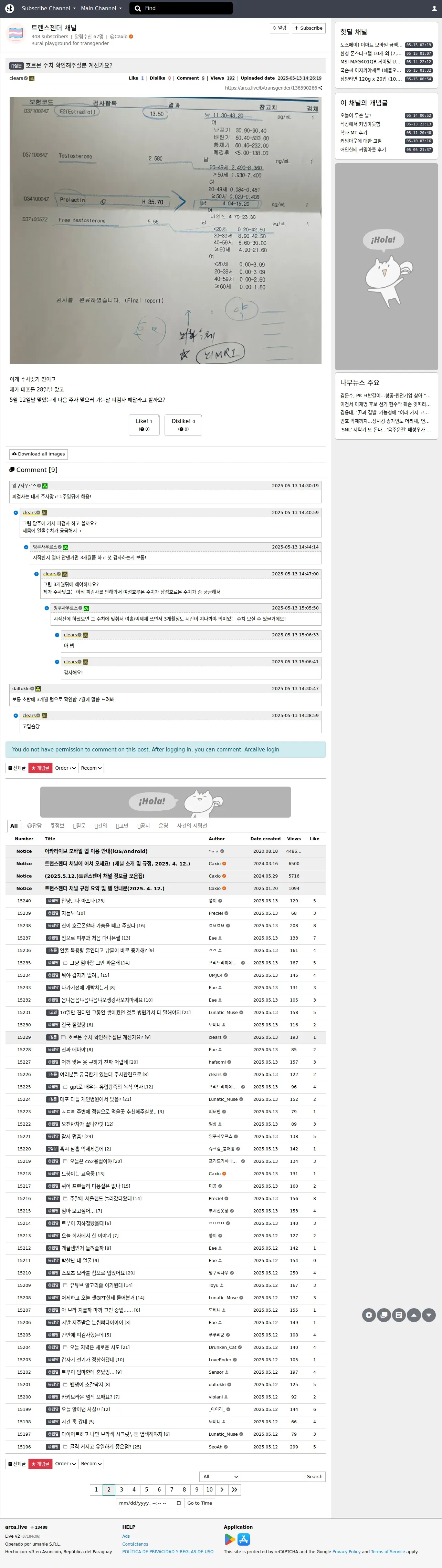
Task: Click reply arrow icon on 15:06:33 comment
Action: coord(57,635)
